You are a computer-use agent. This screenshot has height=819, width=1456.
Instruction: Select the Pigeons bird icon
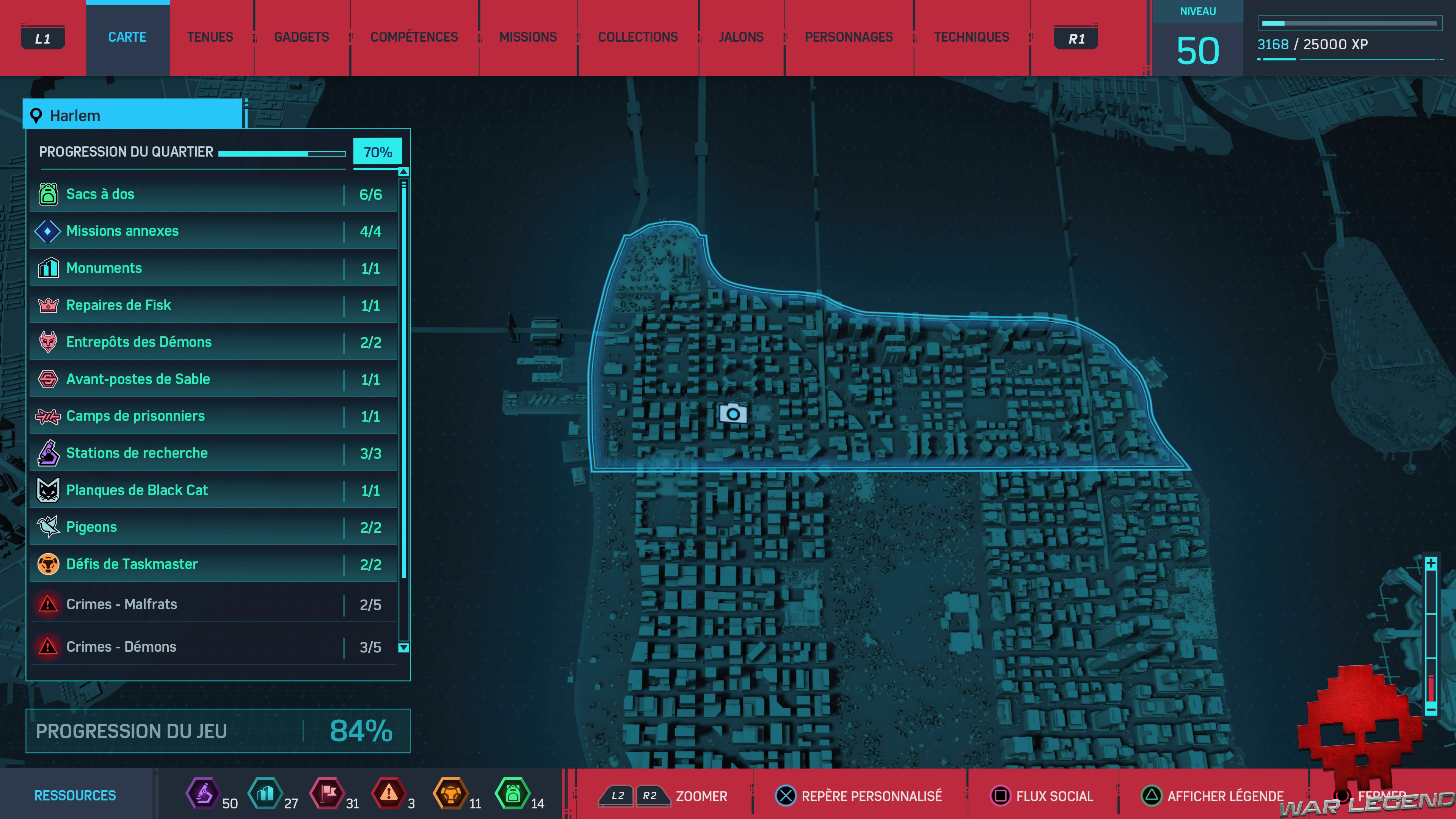[x=48, y=527]
